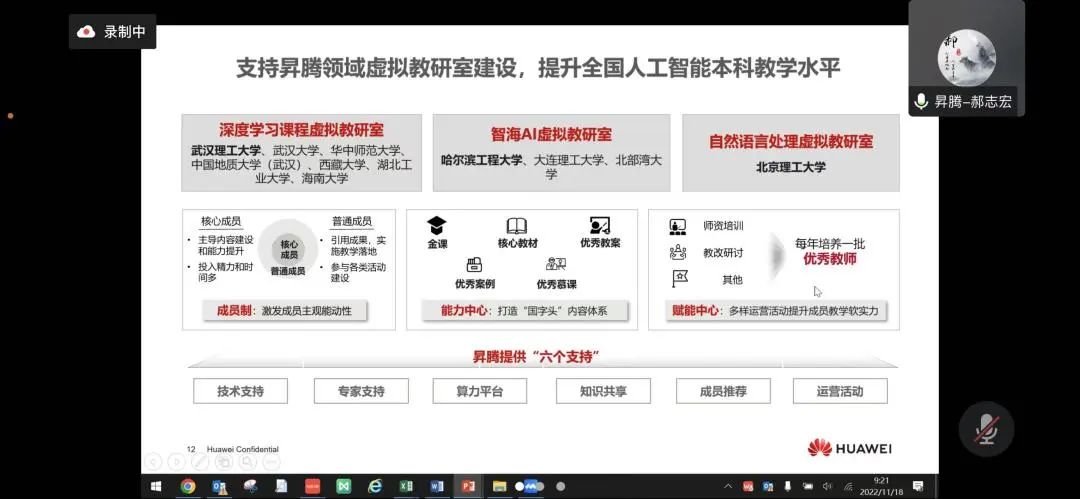Switch to Excel in the taskbar

(x=406, y=487)
